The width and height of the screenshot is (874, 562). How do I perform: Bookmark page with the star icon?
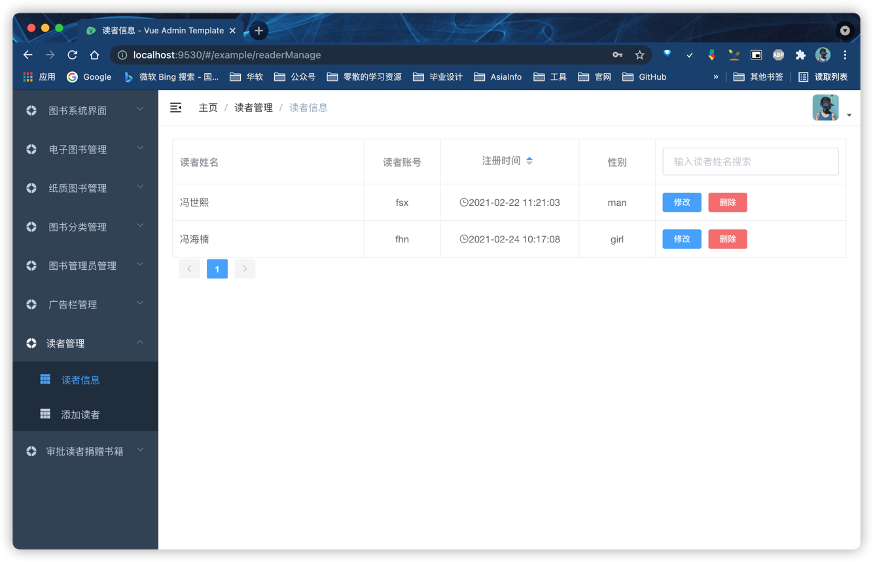[639, 55]
